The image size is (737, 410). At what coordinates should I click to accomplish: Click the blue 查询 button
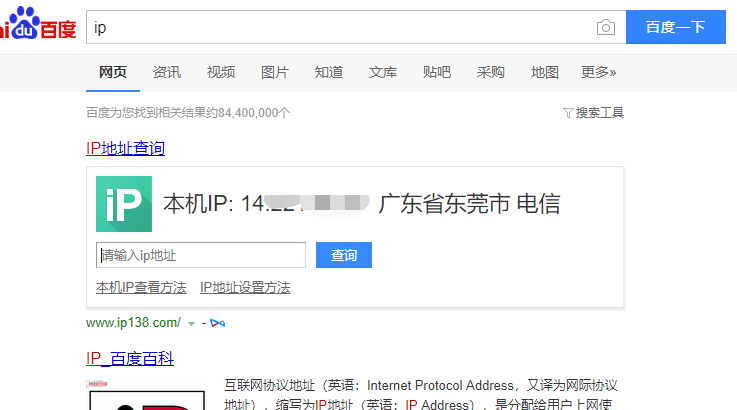point(344,255)
